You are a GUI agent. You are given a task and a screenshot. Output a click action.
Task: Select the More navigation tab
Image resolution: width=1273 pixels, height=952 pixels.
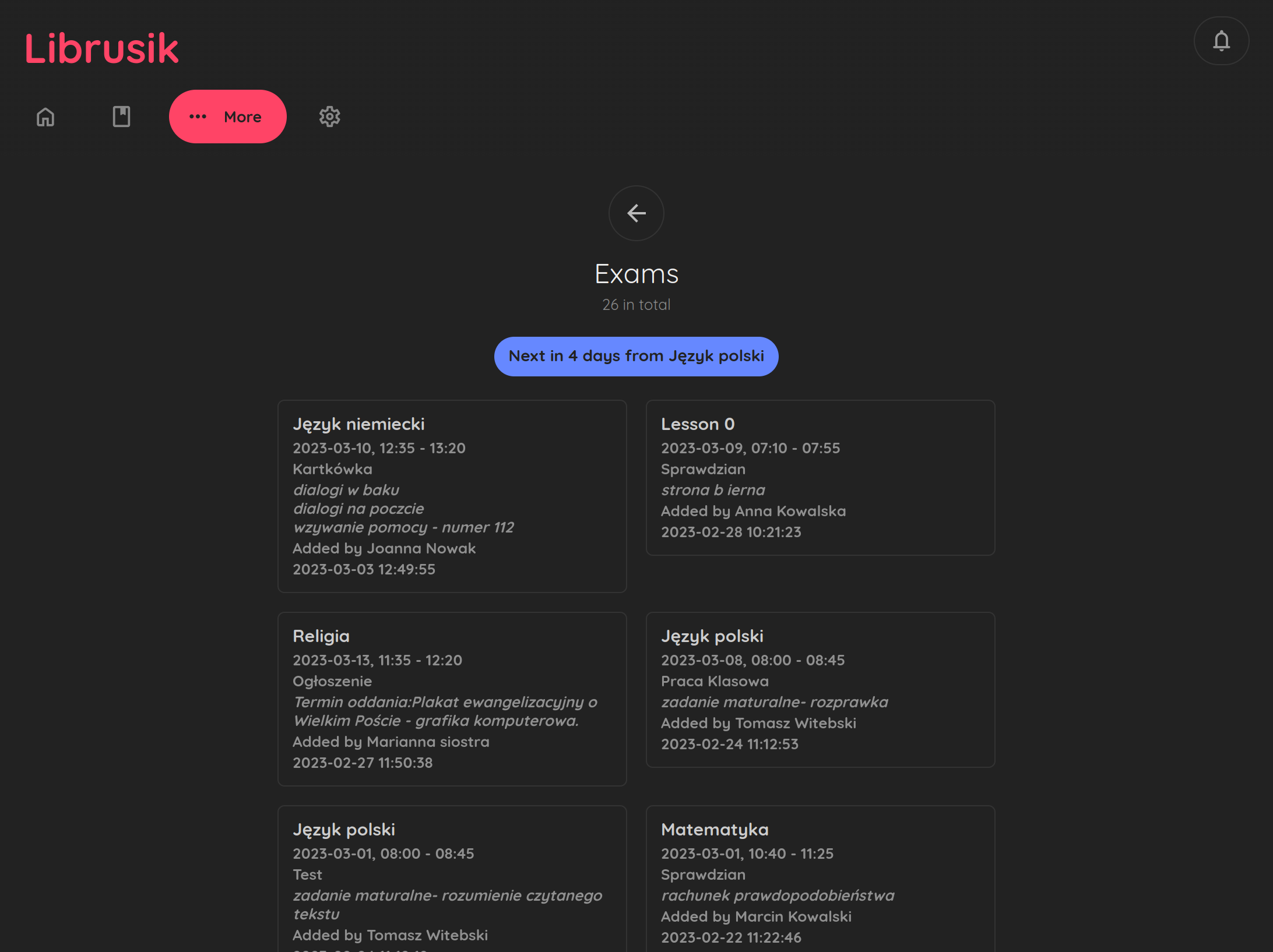(228, 117)
